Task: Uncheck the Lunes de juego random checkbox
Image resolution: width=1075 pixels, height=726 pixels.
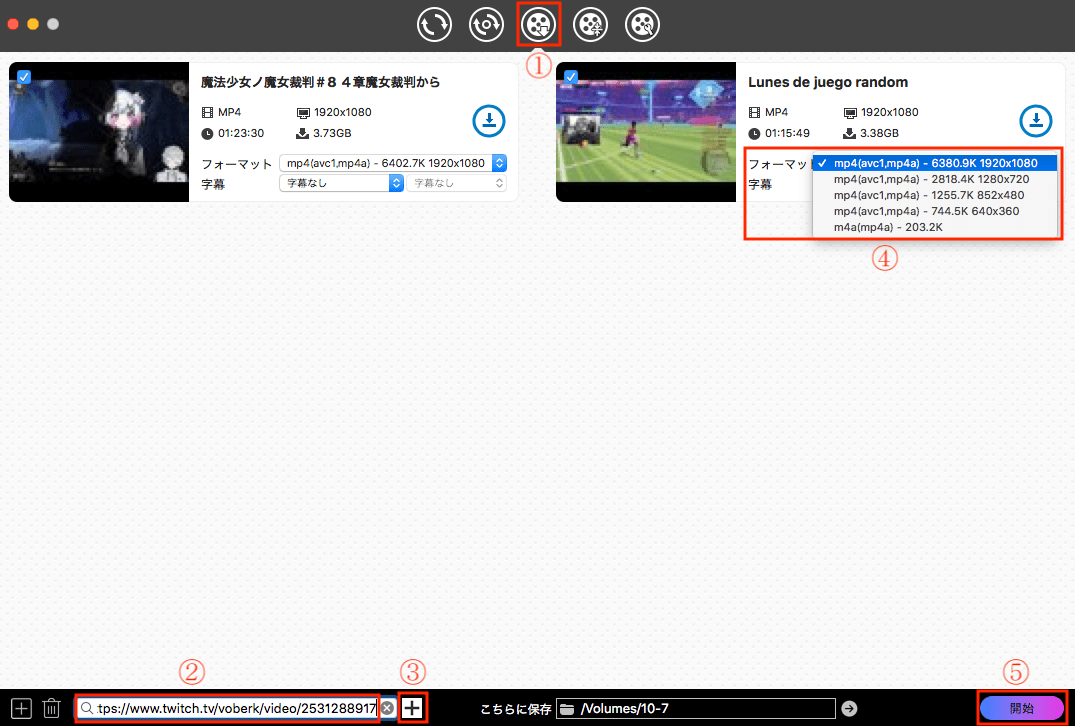Action: (x=571, y=76)
